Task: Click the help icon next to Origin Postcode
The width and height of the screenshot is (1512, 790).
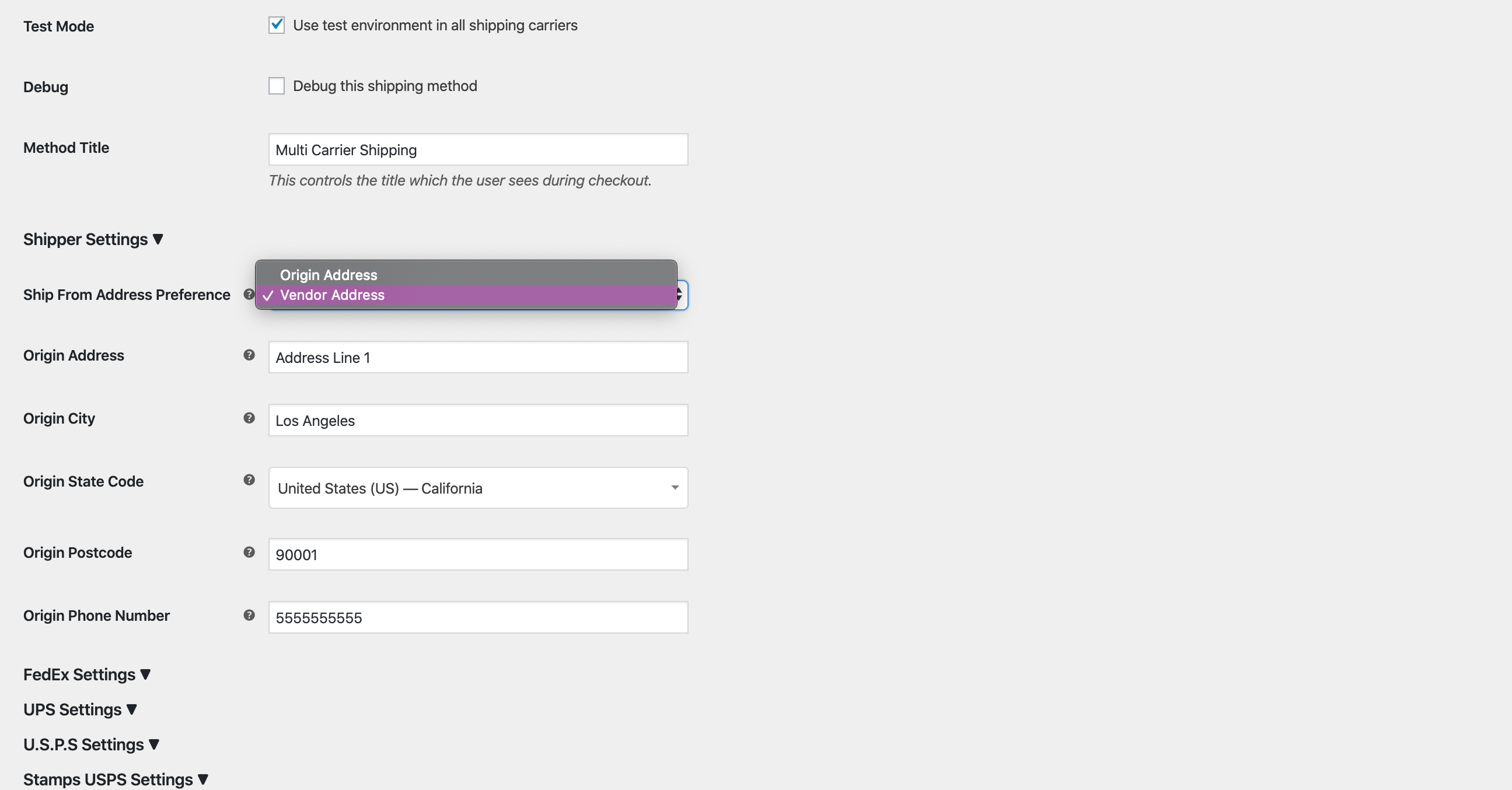Action: 249,552
